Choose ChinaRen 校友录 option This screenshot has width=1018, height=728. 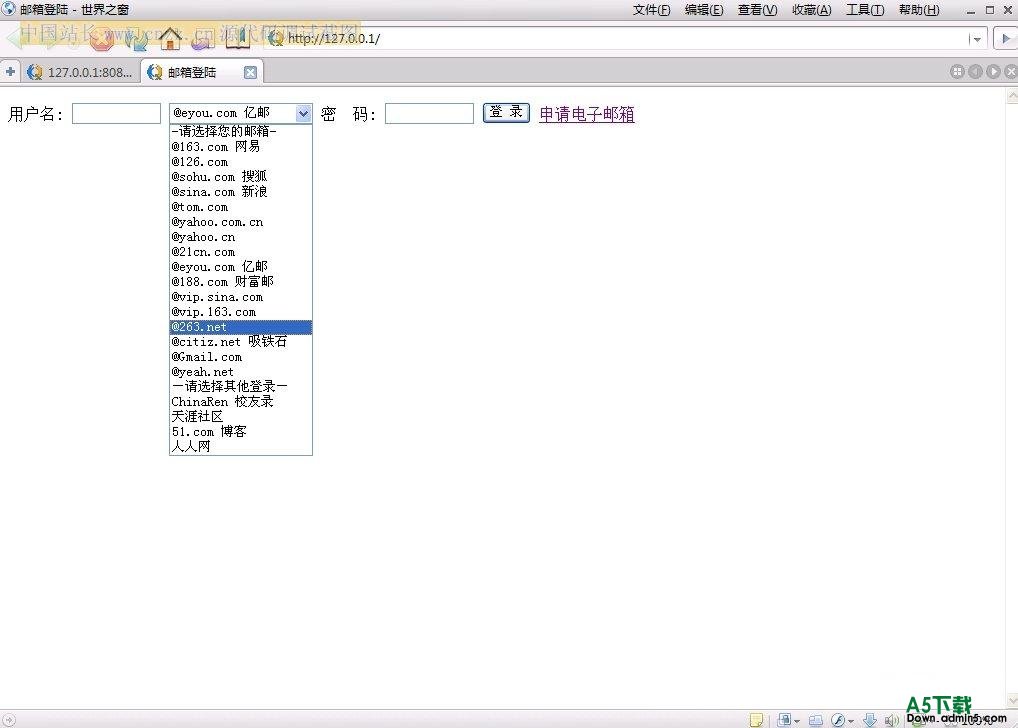[241, 401]
